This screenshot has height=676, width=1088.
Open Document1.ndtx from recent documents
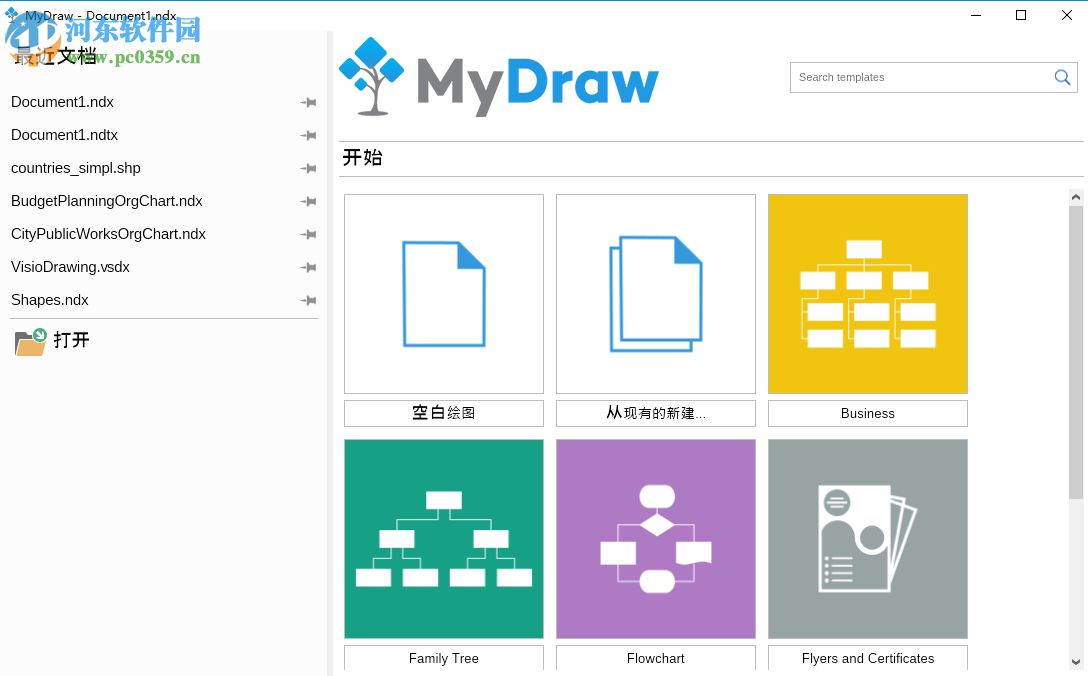pyautogui.click(x=64, y=135)
